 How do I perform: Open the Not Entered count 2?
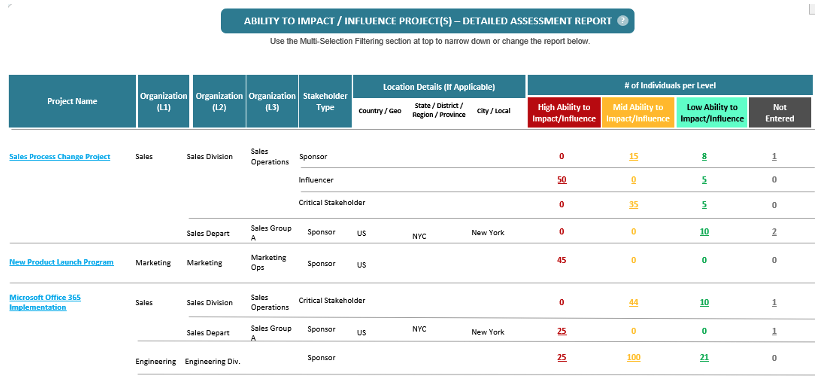pyautogui.click(x=774, y=232)
